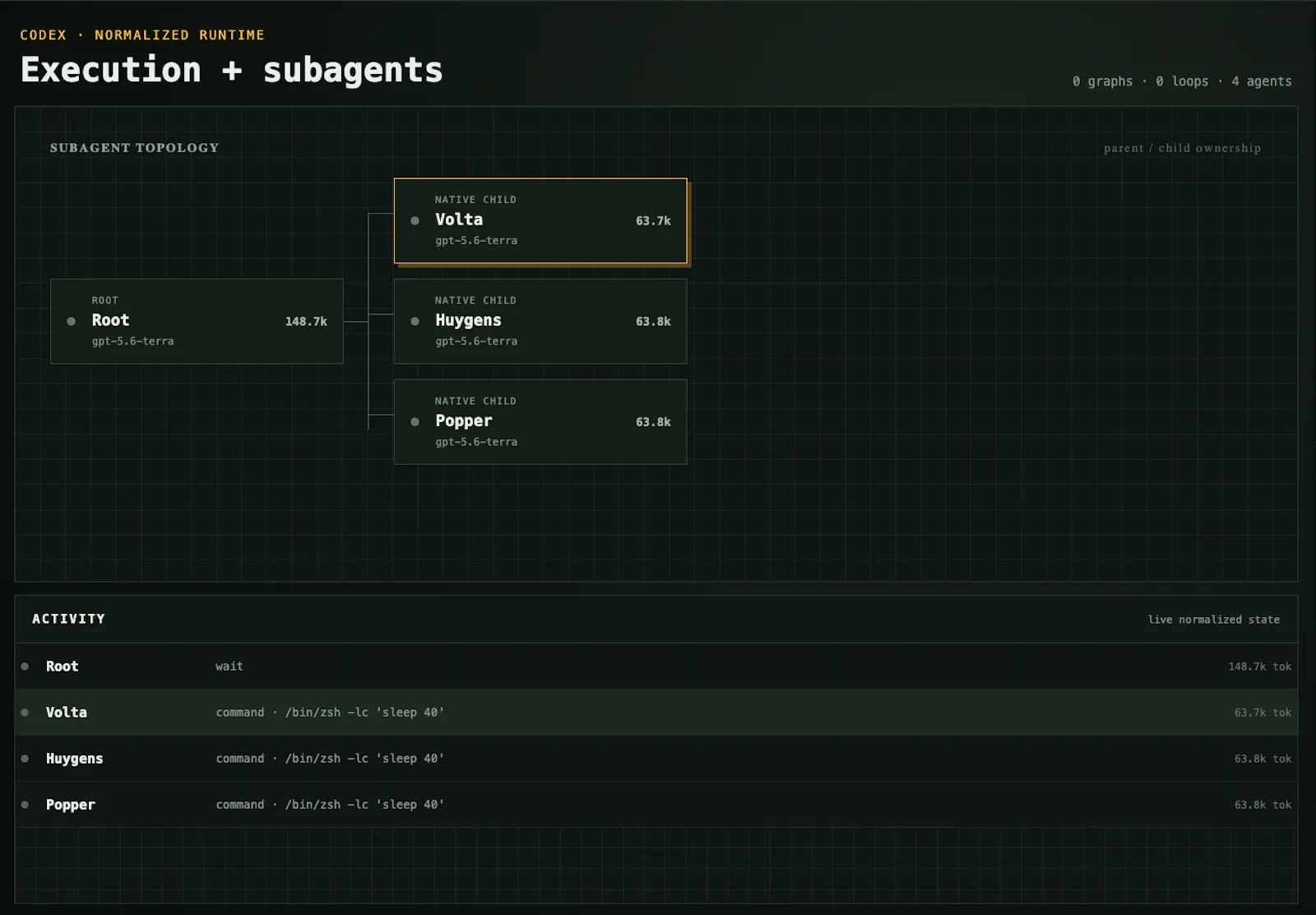Select the Huygens native child node card
The width and height of the screenshot is (1316, 915).
pos(540,321)
